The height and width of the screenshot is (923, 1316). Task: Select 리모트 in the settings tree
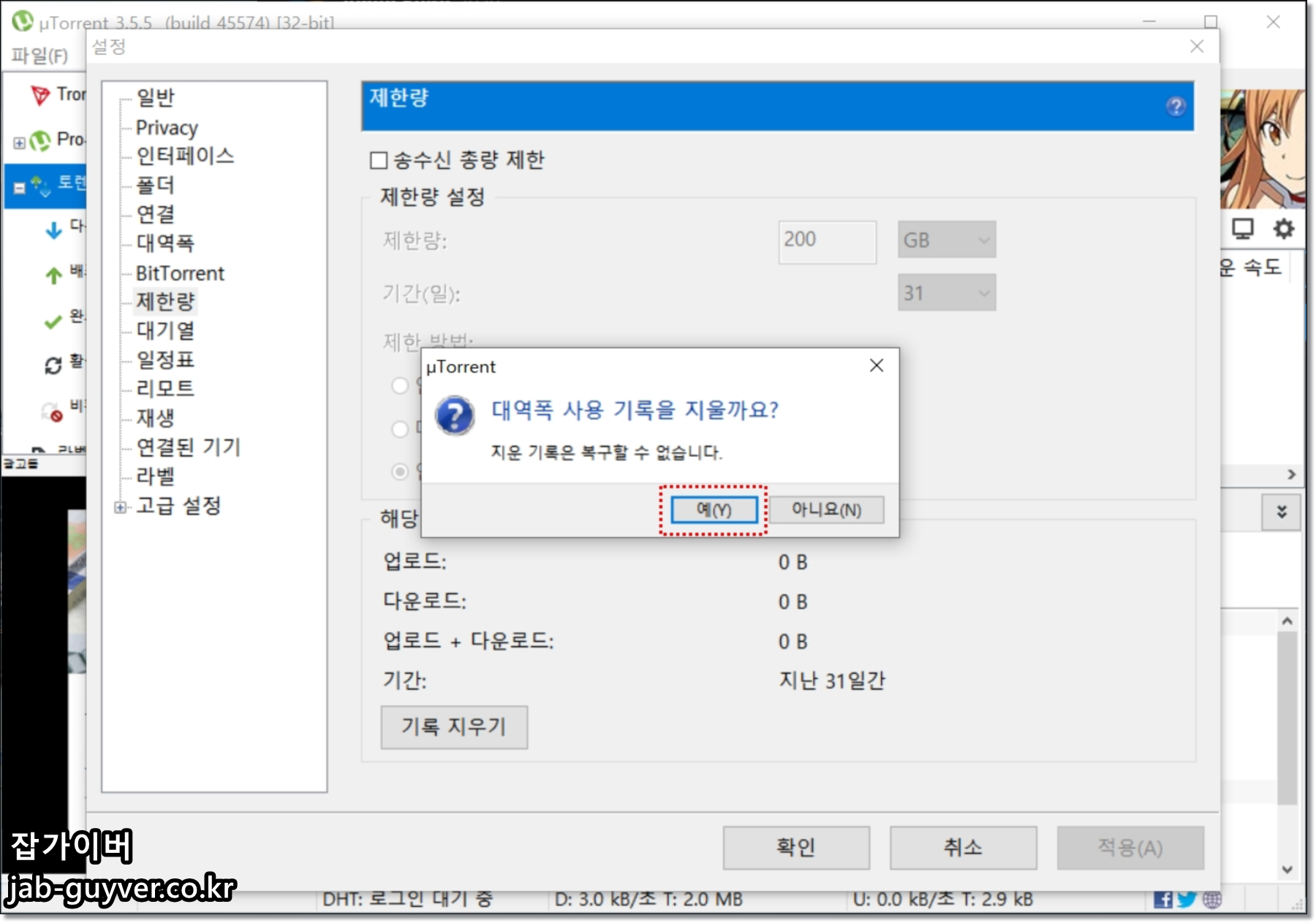(x=165, y=388)
